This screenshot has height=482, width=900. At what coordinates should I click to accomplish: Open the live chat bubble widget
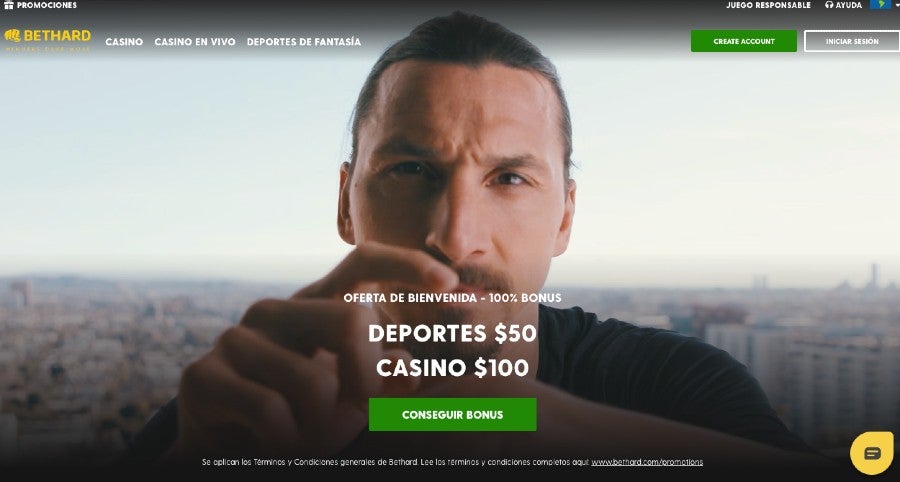[x=872, y=453]
